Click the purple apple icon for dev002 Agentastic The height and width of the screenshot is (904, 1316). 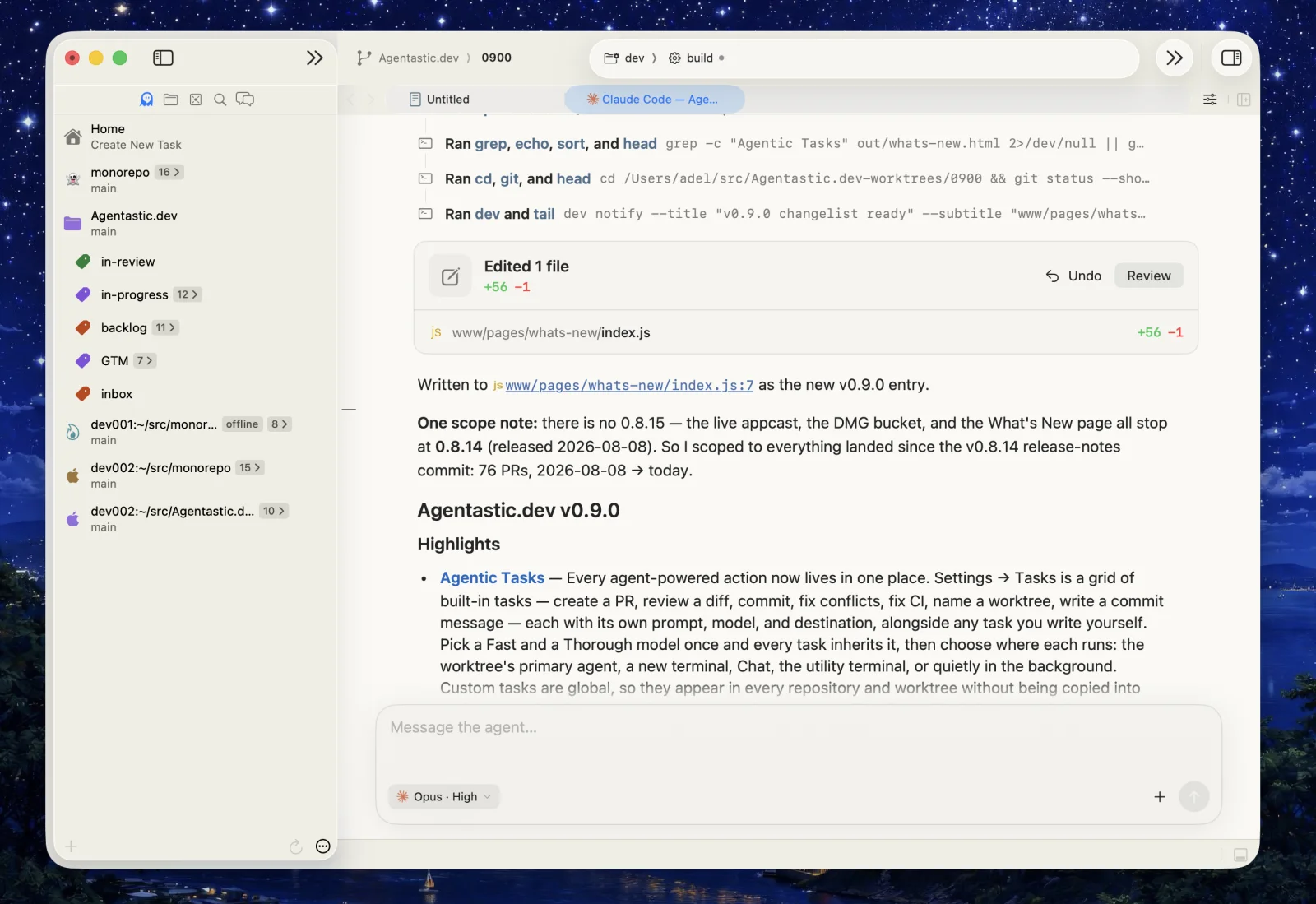pyautogui.click(x=73, y=519)
